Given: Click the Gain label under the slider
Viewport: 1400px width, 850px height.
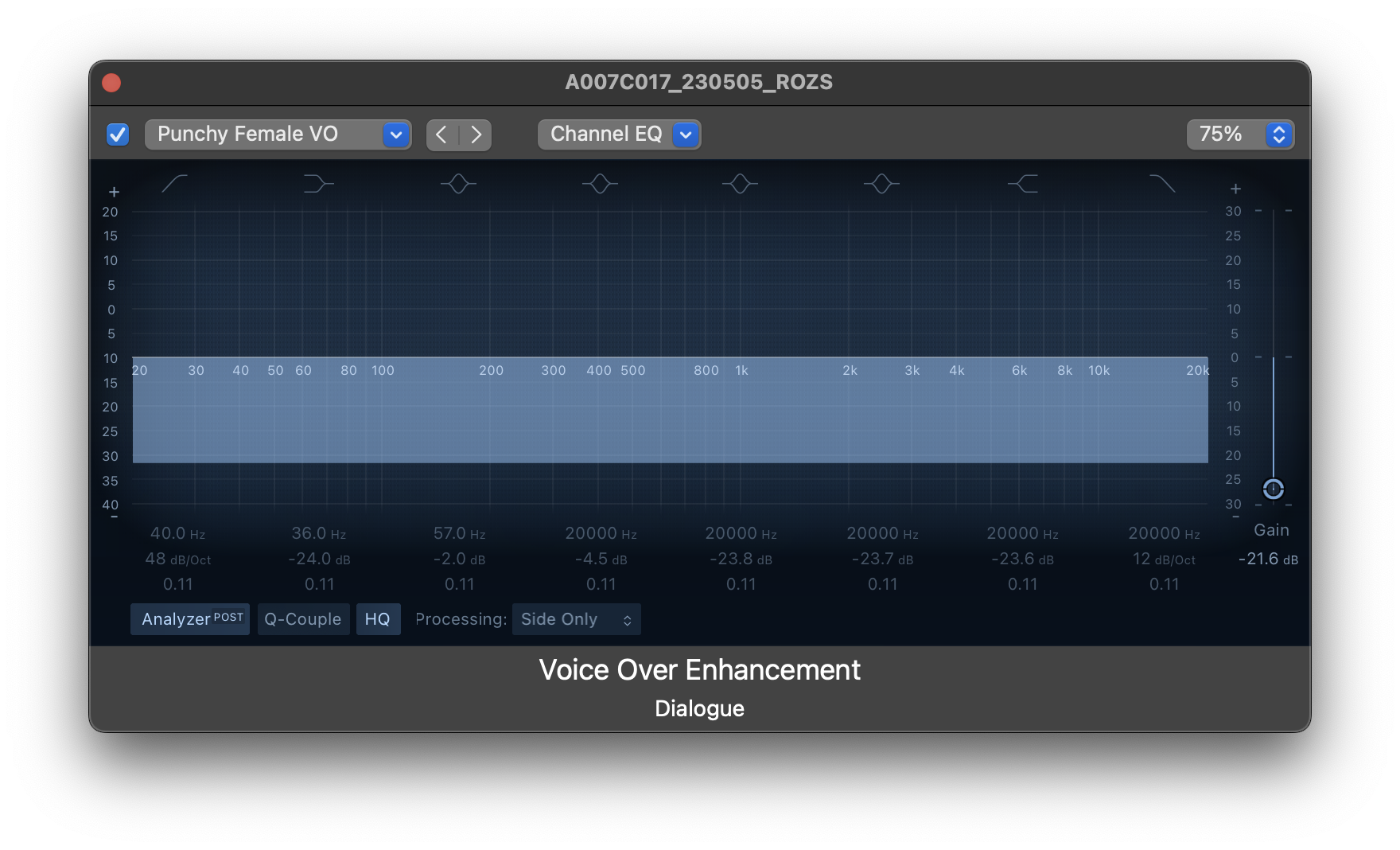Looking at the screenshot, I should point(1271,530).
